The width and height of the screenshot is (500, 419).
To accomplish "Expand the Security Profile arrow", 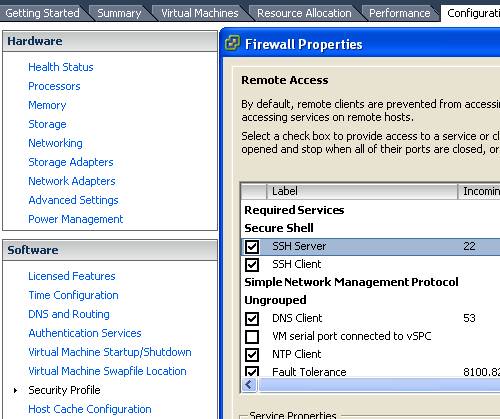I will (x=15, y=390).
